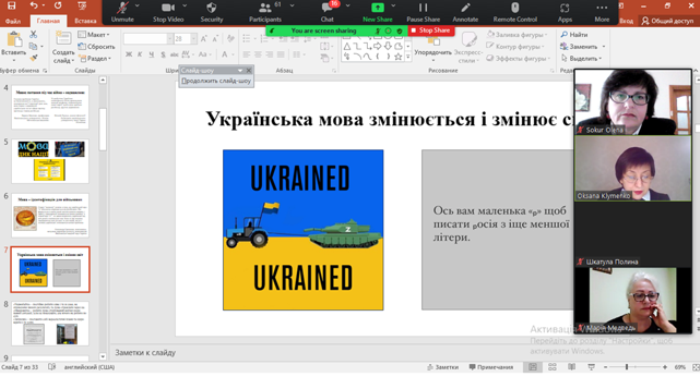Open the Вставка ribbon tab
The height and width of the screenshot is (376, 700).
click(85, 21)
